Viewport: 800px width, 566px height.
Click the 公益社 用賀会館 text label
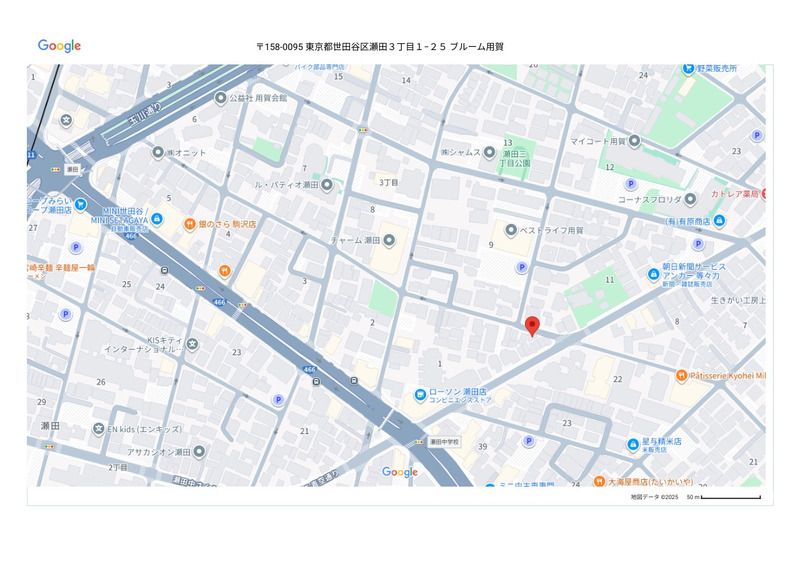tap(258, 98)
